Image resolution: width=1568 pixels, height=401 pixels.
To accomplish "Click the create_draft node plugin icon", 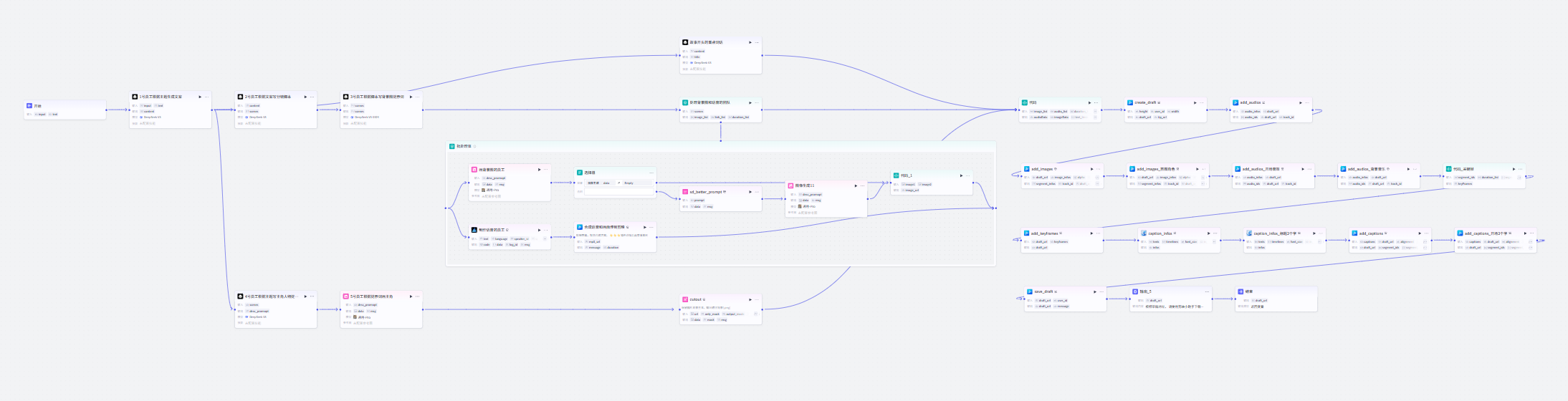I will (1130, 102).
